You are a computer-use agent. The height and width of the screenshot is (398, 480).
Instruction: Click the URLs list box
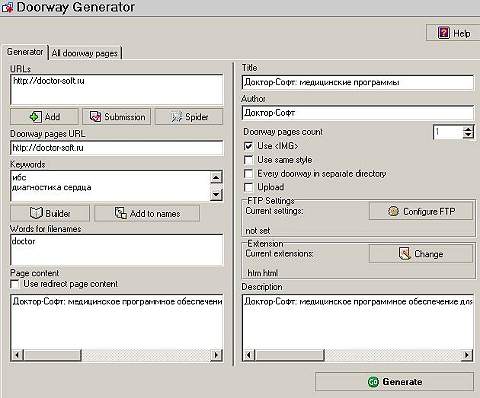[117, 90]
